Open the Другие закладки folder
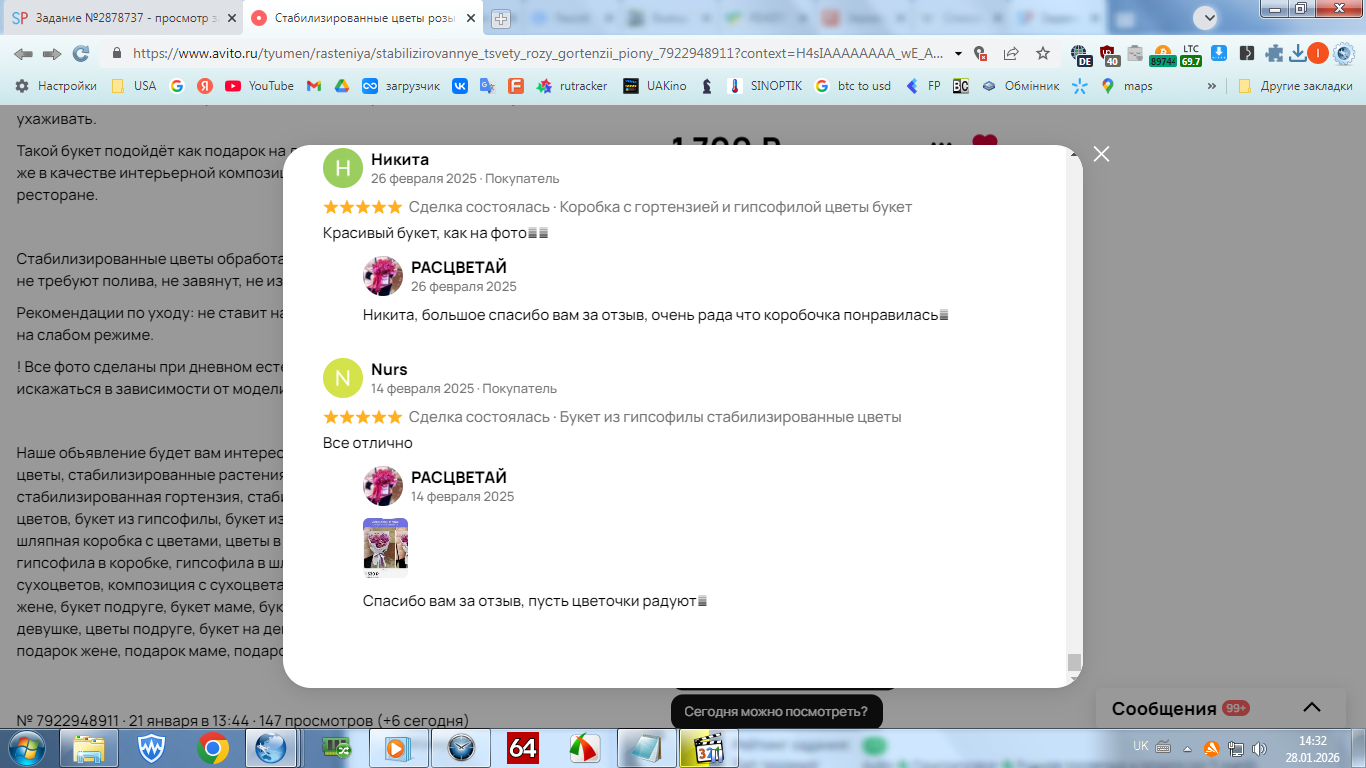This screenshot has height=768, width=1366. (1295, 86)
